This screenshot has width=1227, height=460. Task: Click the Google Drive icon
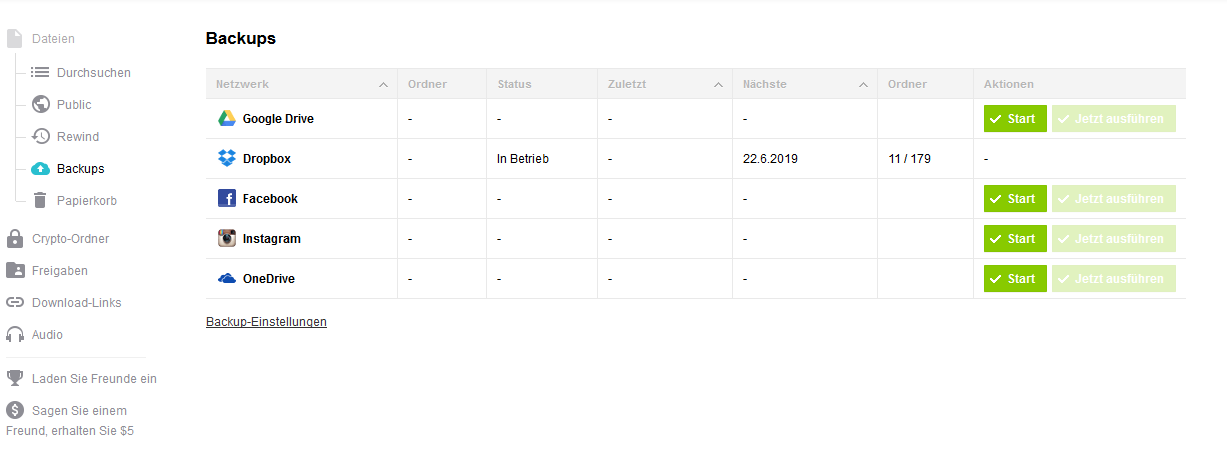[227, 119]
